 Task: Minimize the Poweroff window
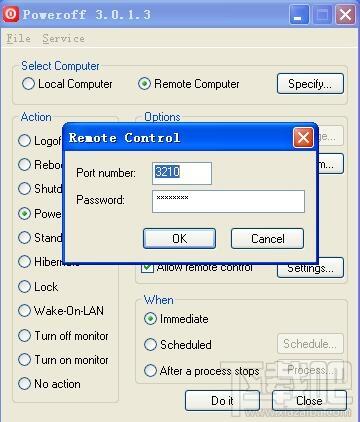pyautogui.click(x=298, y=15)
